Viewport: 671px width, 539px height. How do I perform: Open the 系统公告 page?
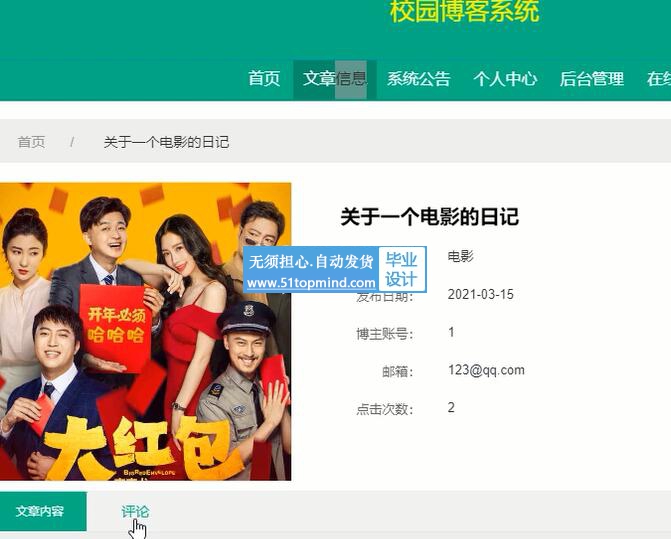pyautogui.click(x=419, y=79)
